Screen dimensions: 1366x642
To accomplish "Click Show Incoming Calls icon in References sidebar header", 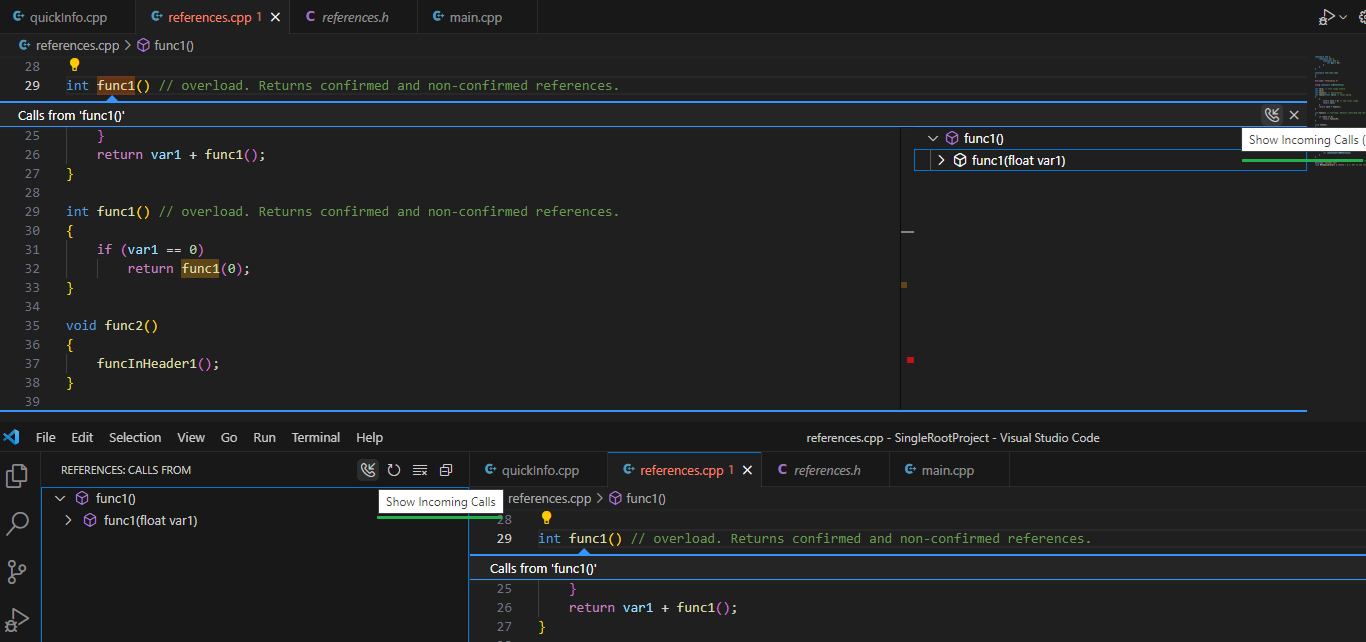I will tap(368, 469).
